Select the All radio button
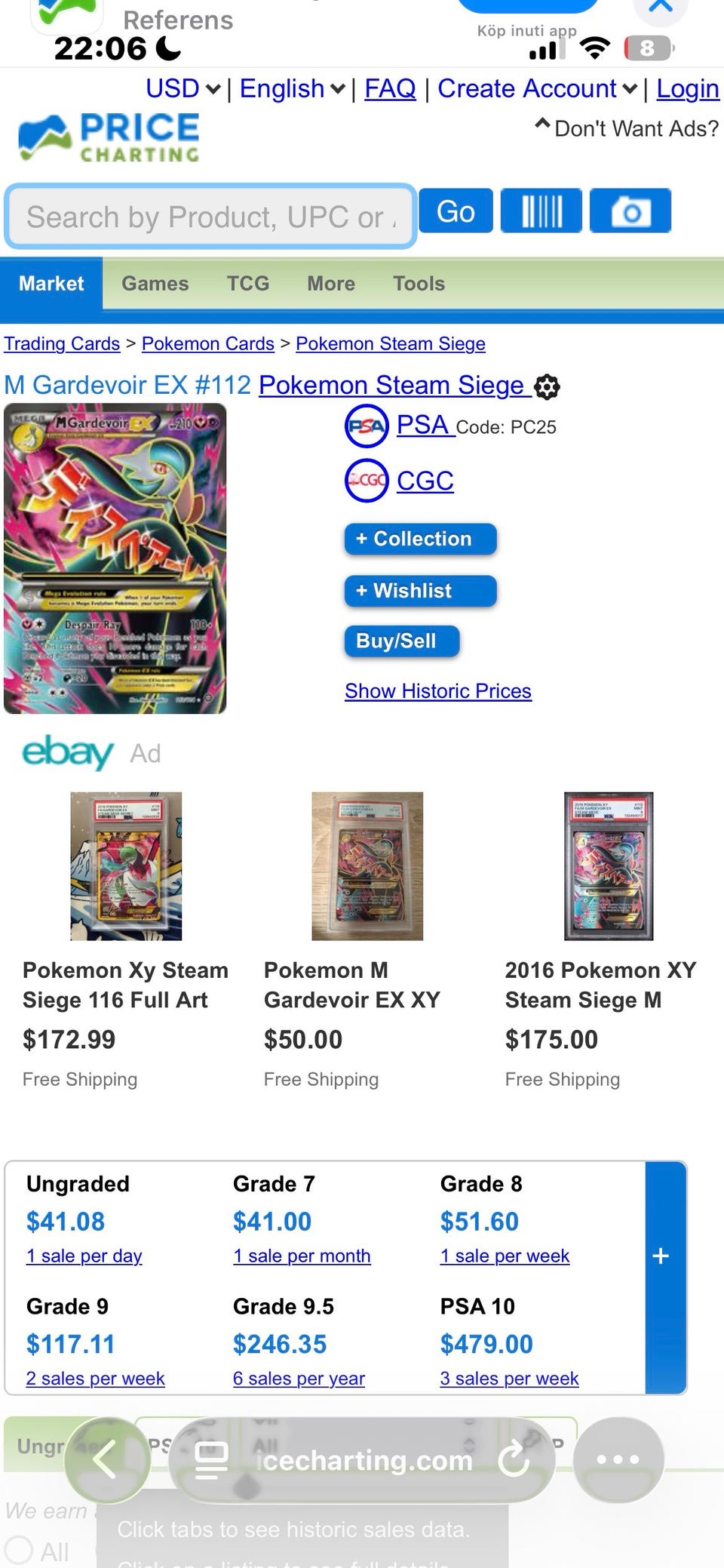The image size is (724, 1568). point(18,1551)
